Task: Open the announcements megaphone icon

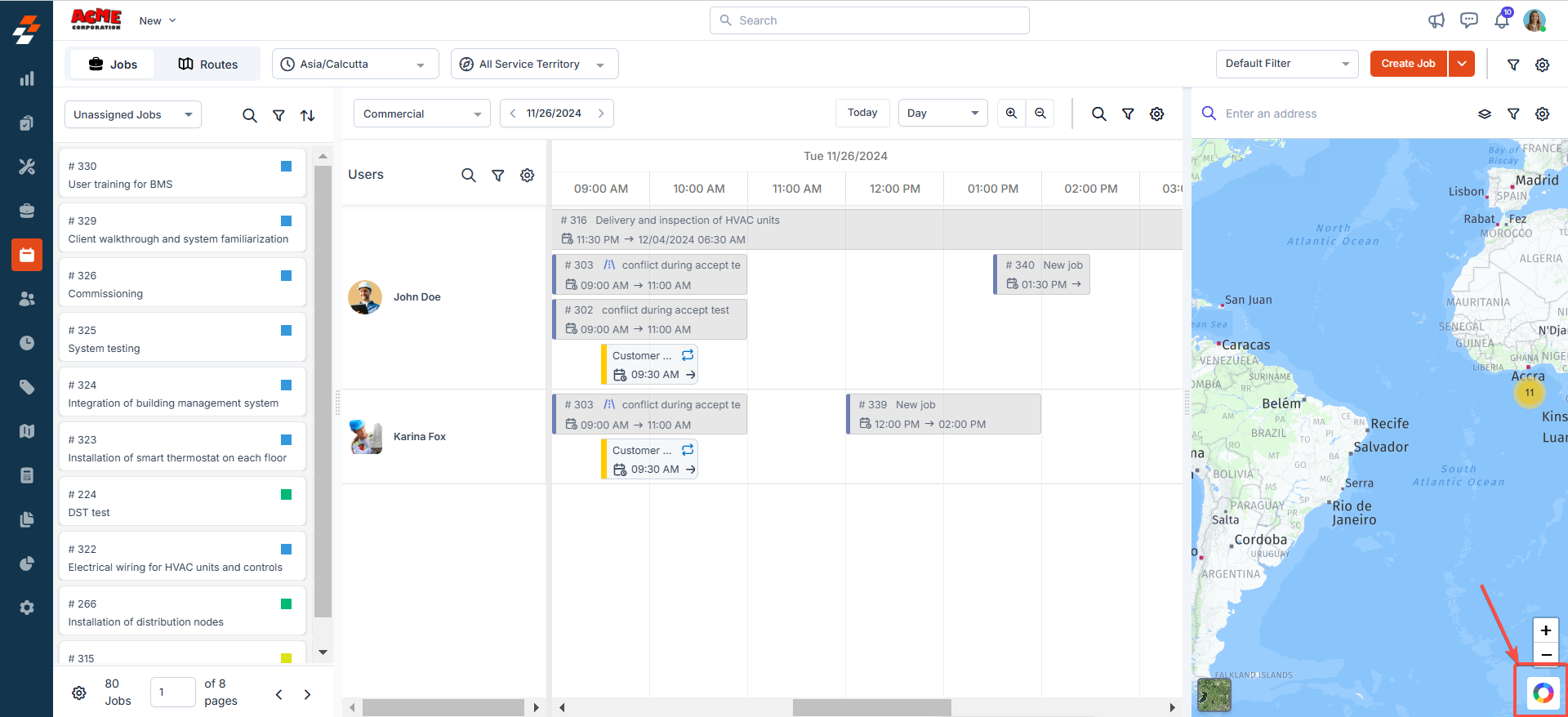Action: tap(1436, 20)
